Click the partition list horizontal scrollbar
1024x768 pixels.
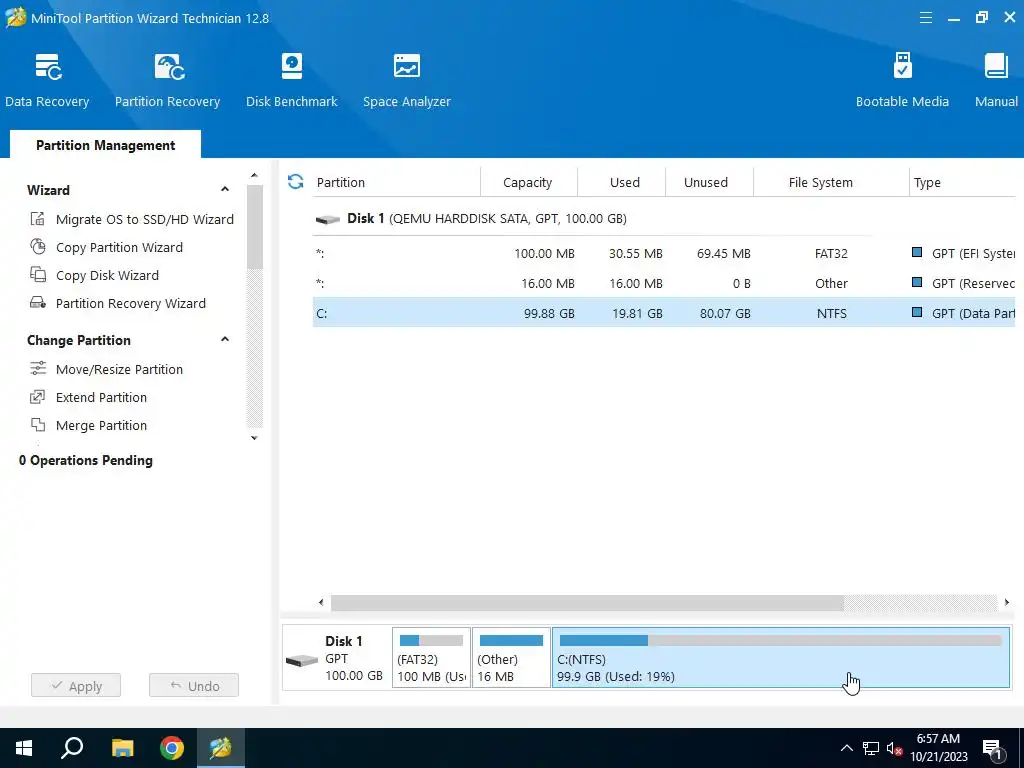(x=587, y=602)
